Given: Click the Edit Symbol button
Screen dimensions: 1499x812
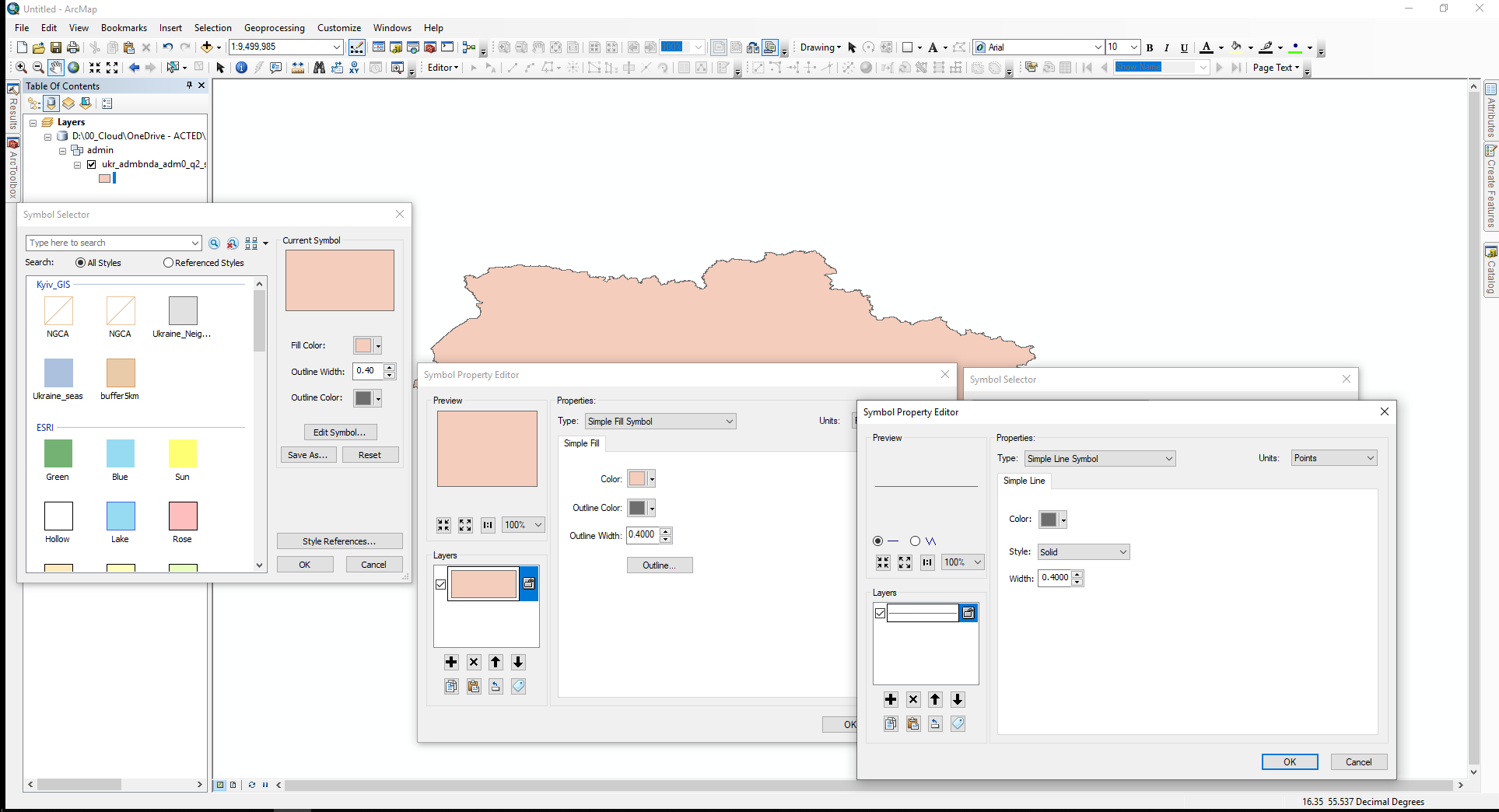Looking at the screenshot, I should [339, 432].
